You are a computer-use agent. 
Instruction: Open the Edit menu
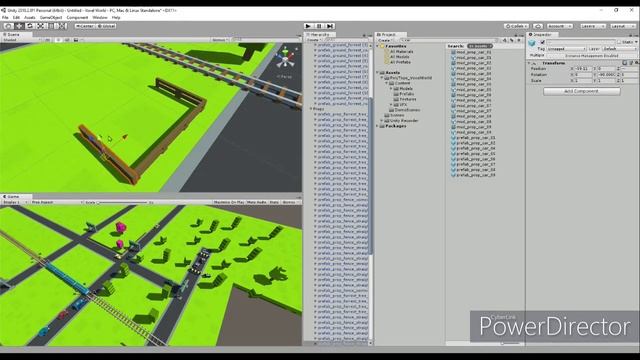(x=16, y=18)
